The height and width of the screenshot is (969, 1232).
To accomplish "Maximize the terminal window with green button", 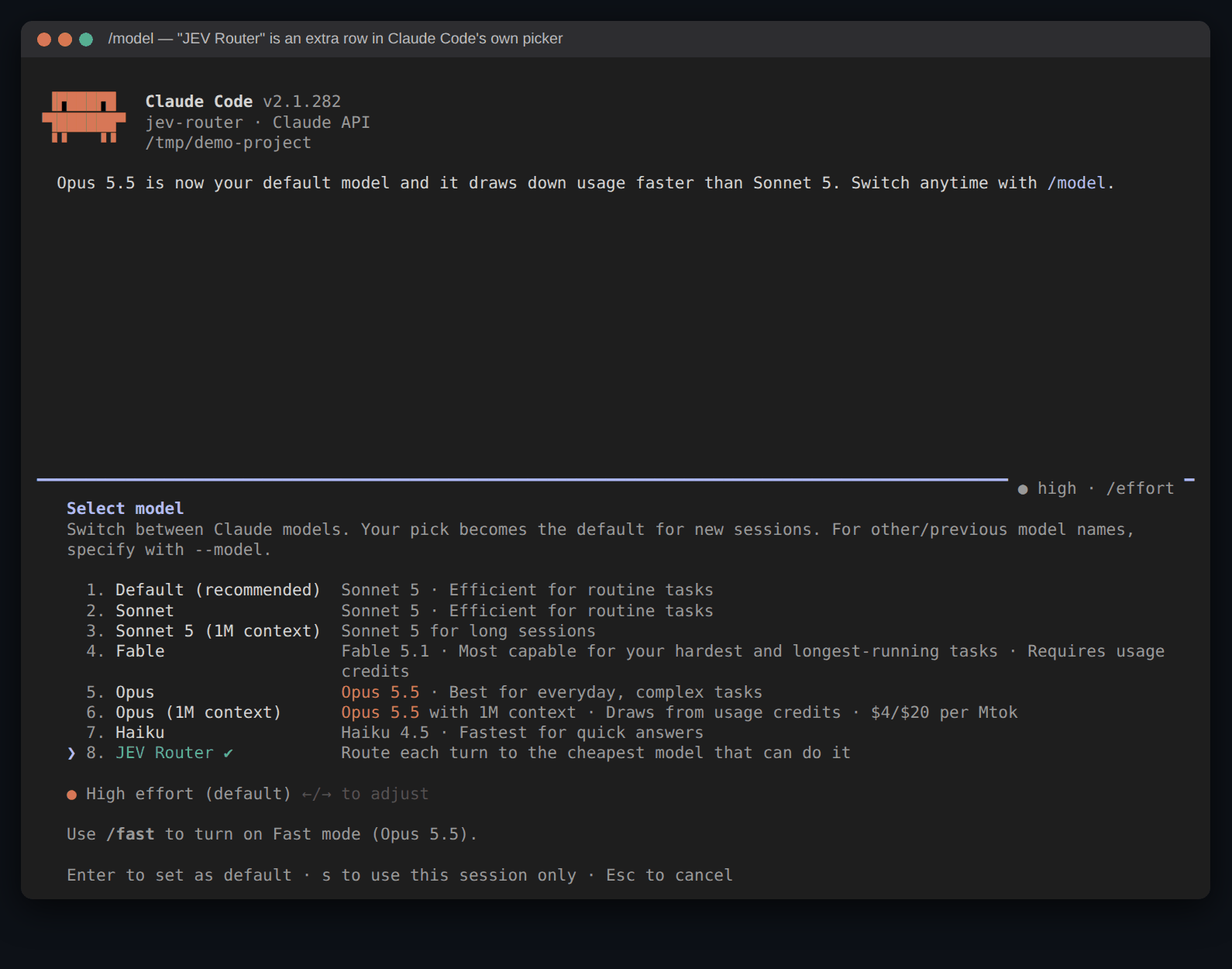I will [x=86, y=40].
